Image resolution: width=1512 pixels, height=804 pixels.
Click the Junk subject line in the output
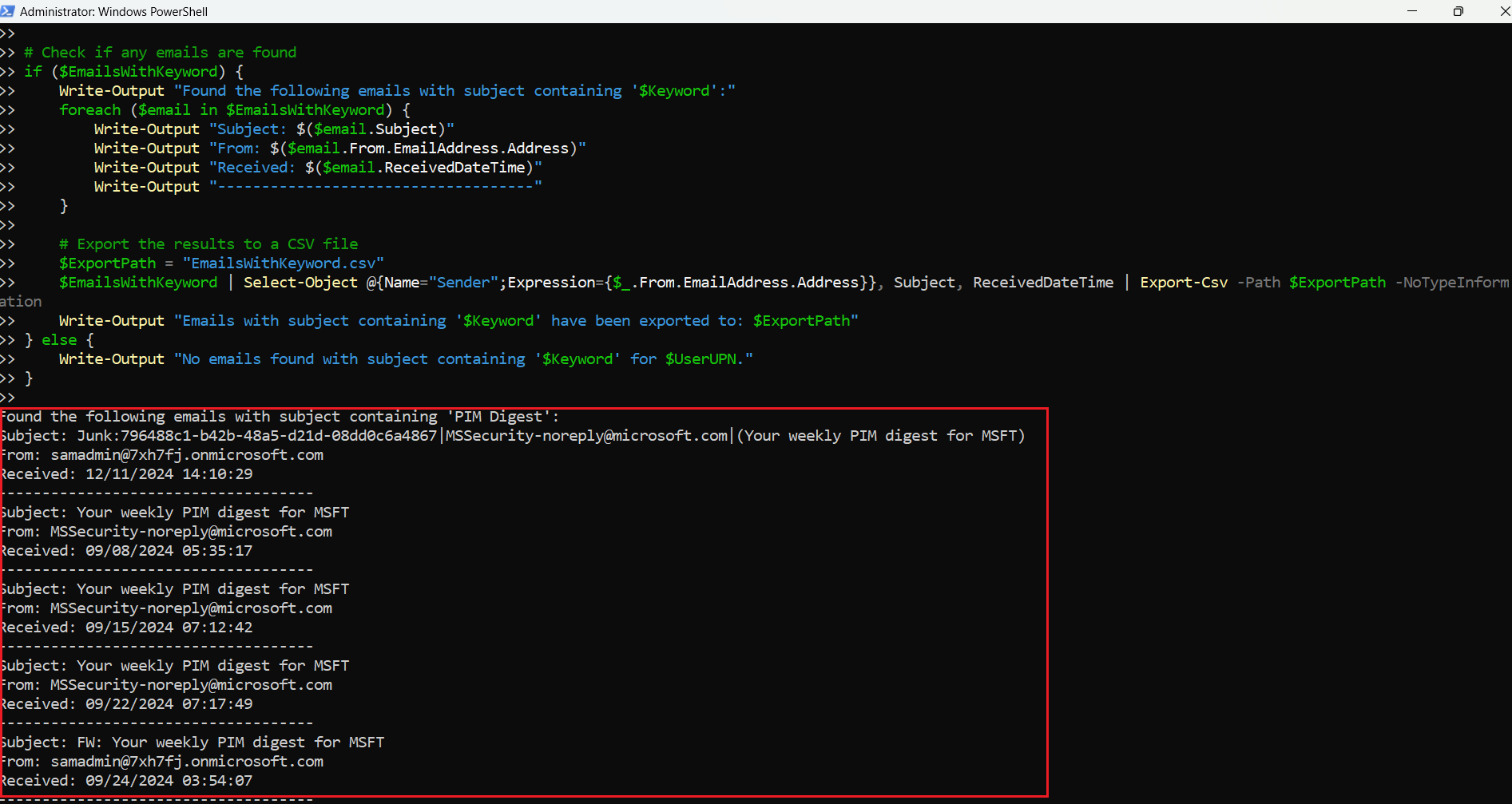point(511,436)
